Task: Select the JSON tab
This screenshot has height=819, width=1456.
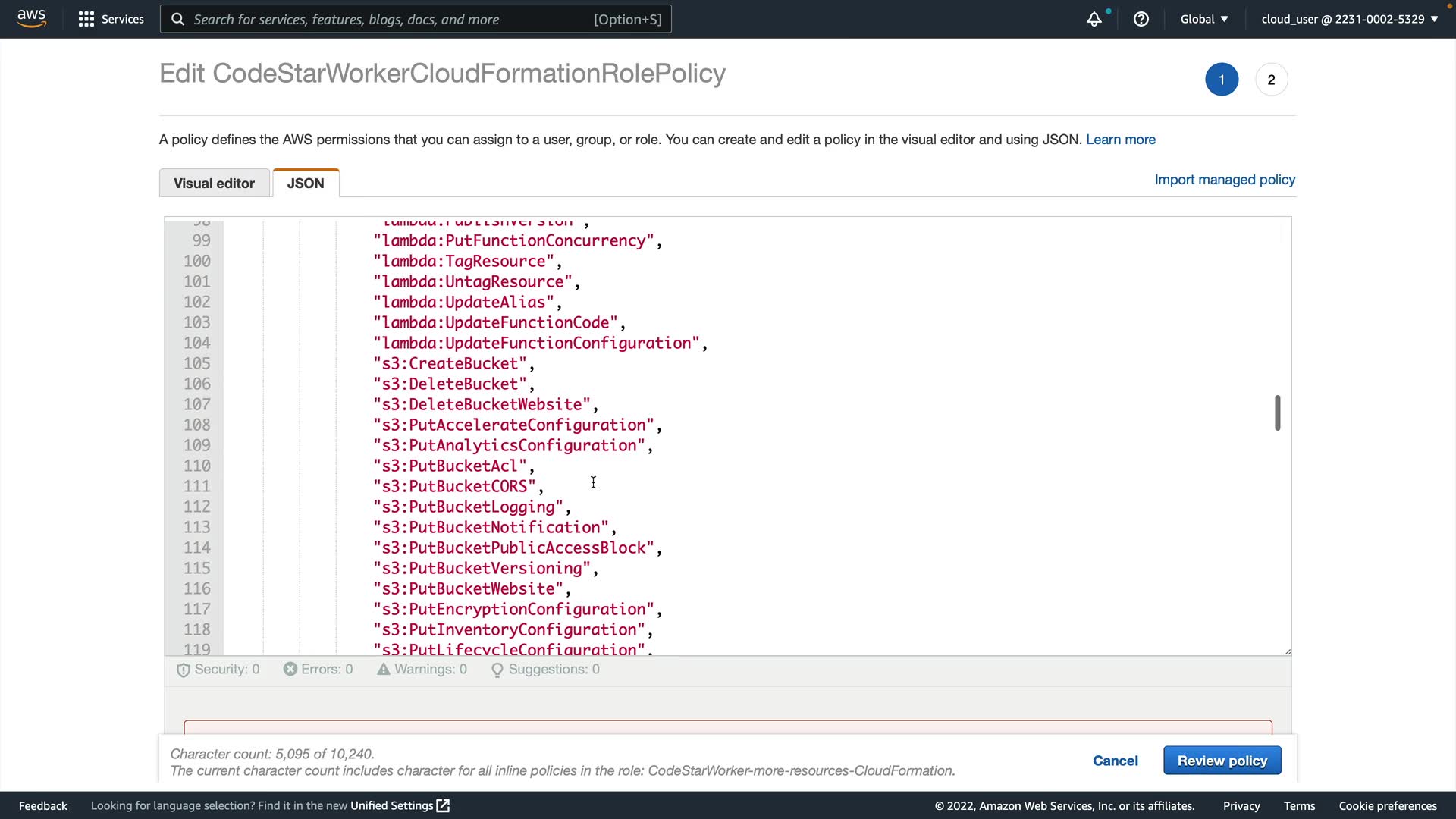Action: tap(306, 184)
